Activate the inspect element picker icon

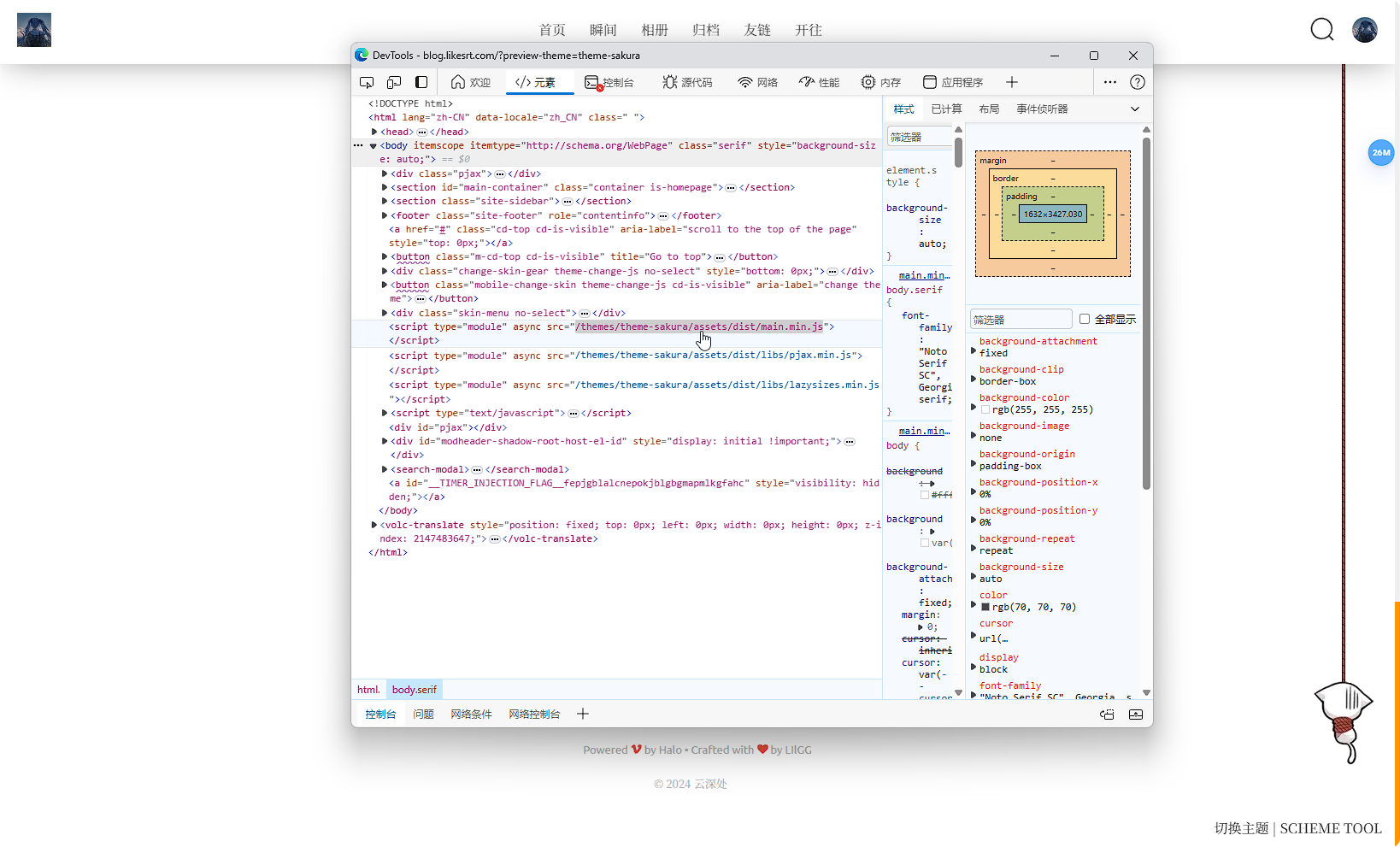coord(367,82)
